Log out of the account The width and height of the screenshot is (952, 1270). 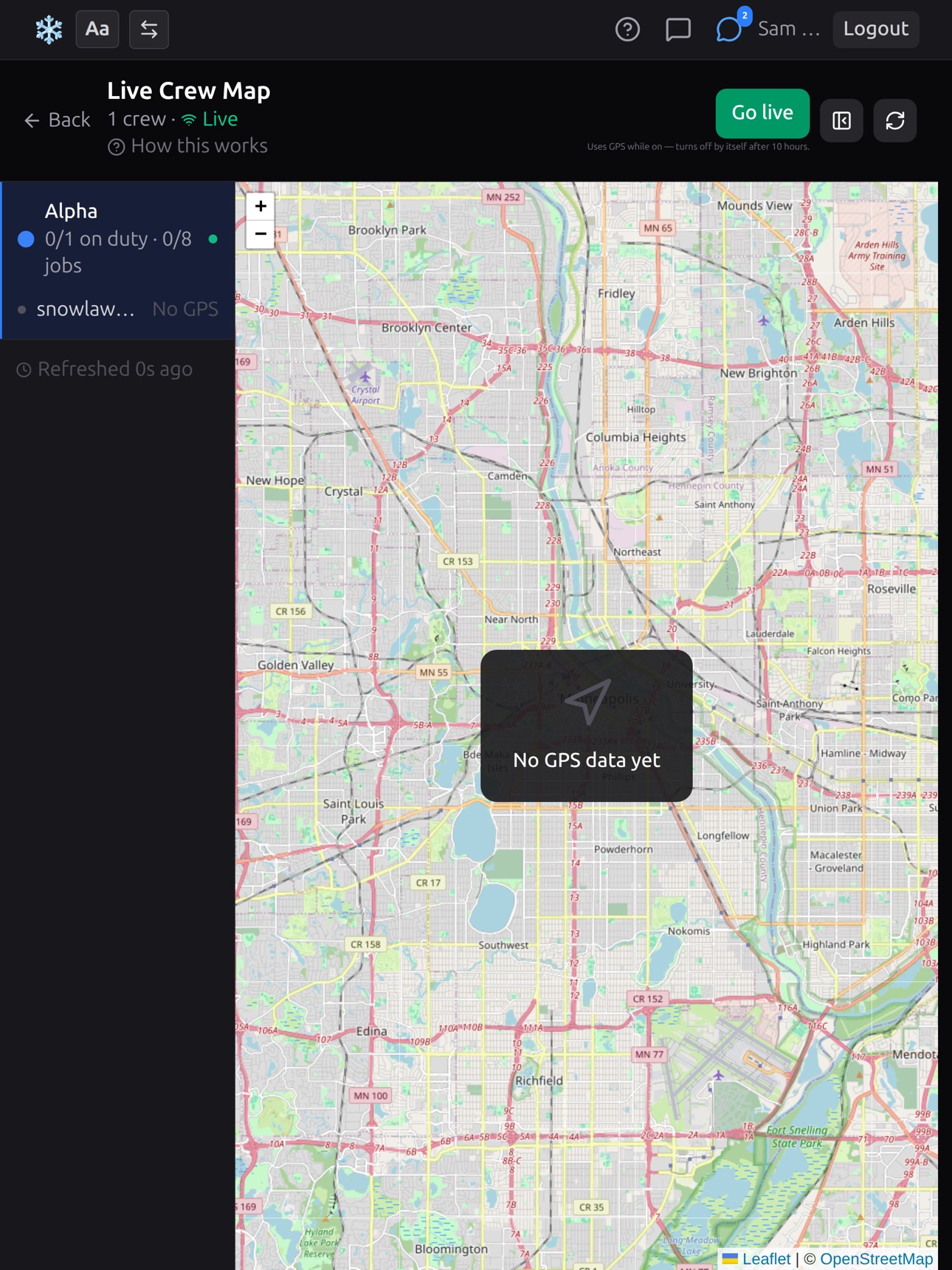876,30
